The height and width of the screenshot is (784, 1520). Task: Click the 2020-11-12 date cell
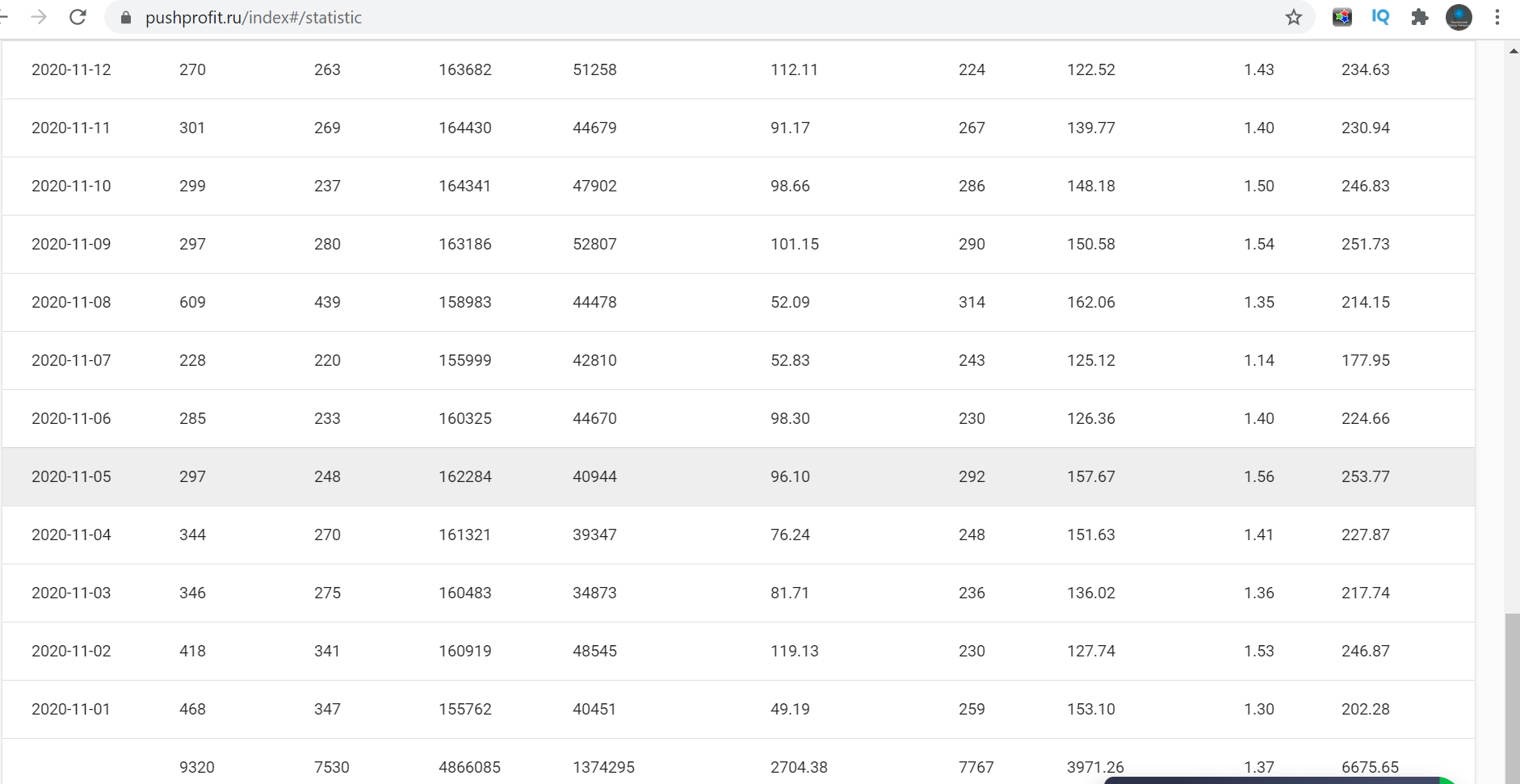pyautogui.click(x=71, y=69)
